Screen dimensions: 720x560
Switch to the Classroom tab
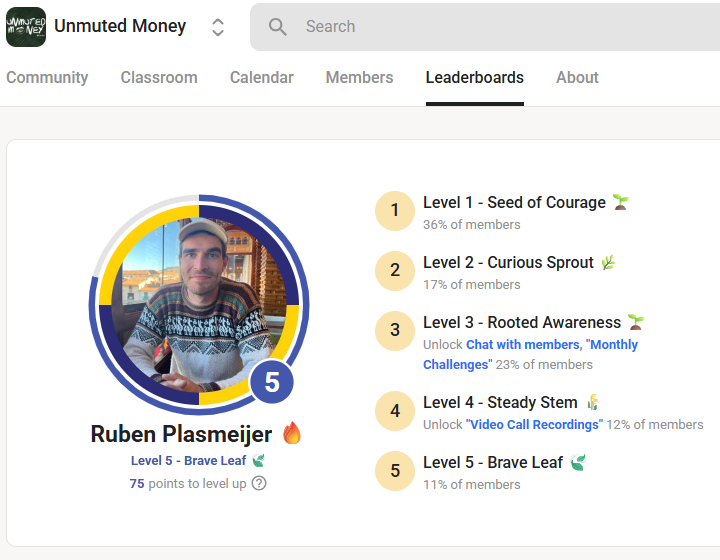tap(159, 78)
